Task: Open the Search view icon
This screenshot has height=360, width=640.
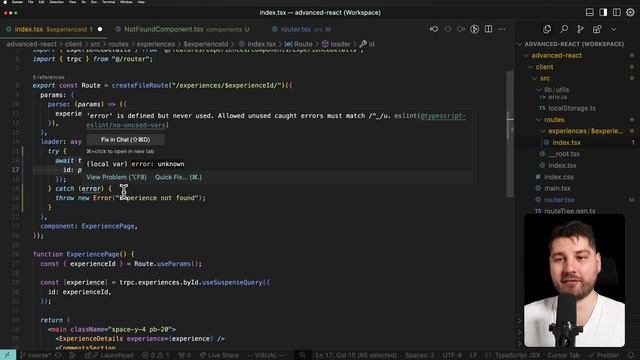Action: (x=564, y=29)
